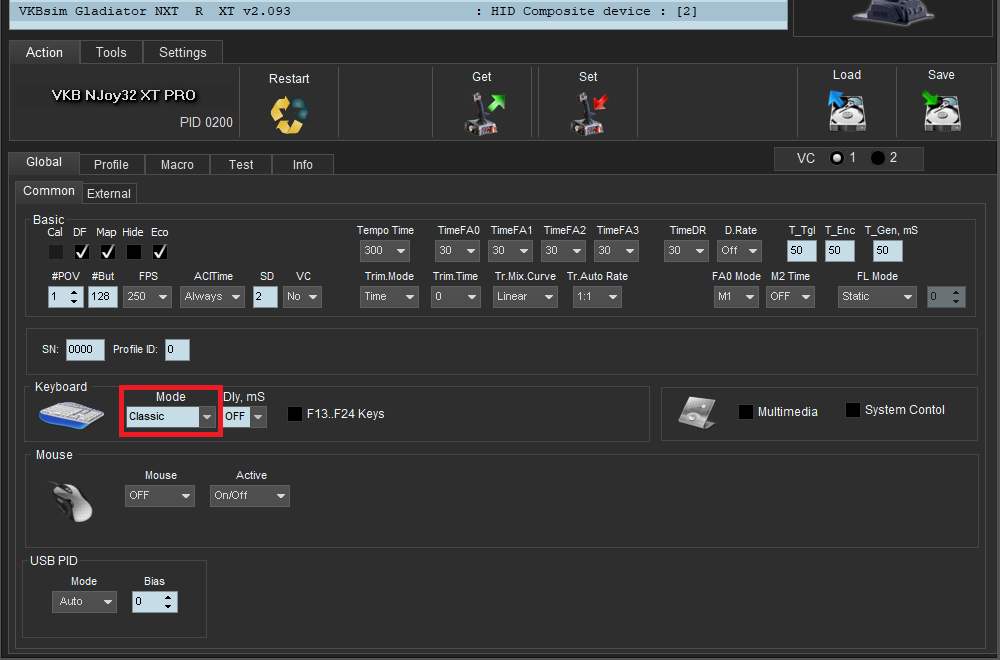Viewport: 1000px width, 660px height.
Task: Disable the Eco checkbox
Action: [160, 252]
